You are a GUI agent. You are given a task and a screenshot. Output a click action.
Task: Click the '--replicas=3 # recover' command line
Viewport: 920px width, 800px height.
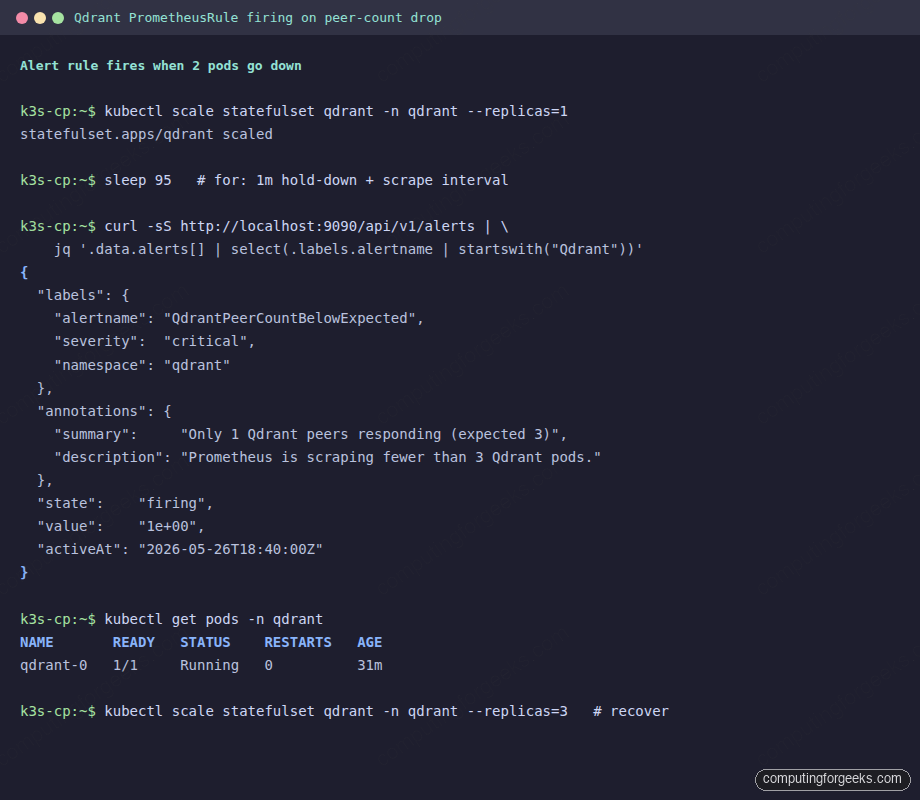(344, 711)
